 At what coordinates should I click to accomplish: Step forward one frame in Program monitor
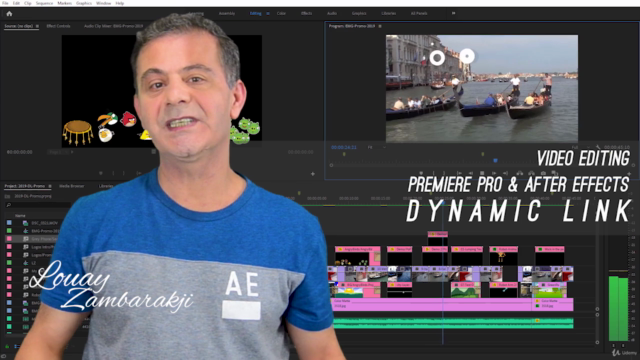pyautogui.click(x=494, y=173)
